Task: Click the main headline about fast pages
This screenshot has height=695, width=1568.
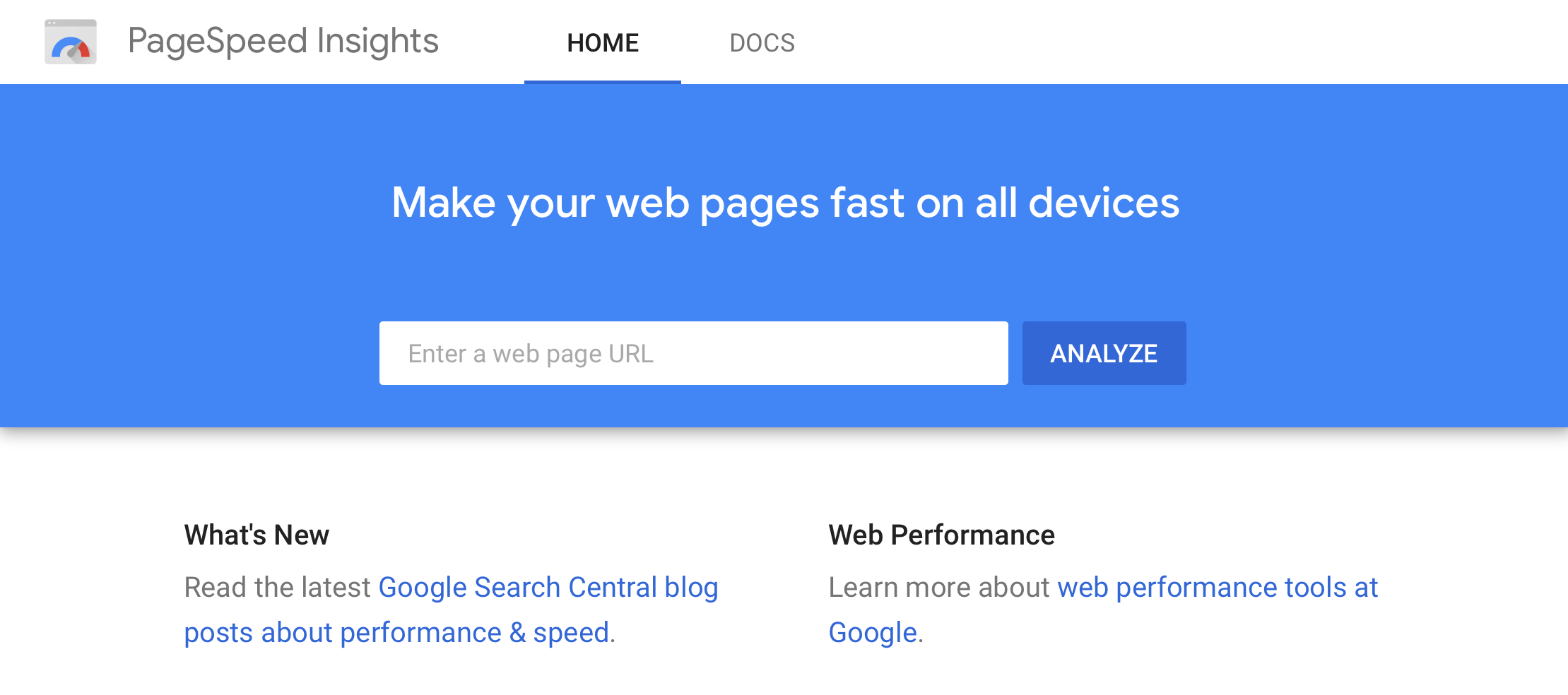Action: coord(785,203)
